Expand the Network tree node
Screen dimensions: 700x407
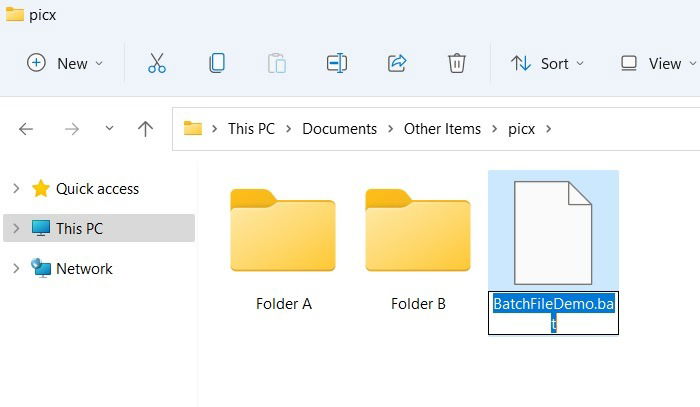[x=16, y=269]
